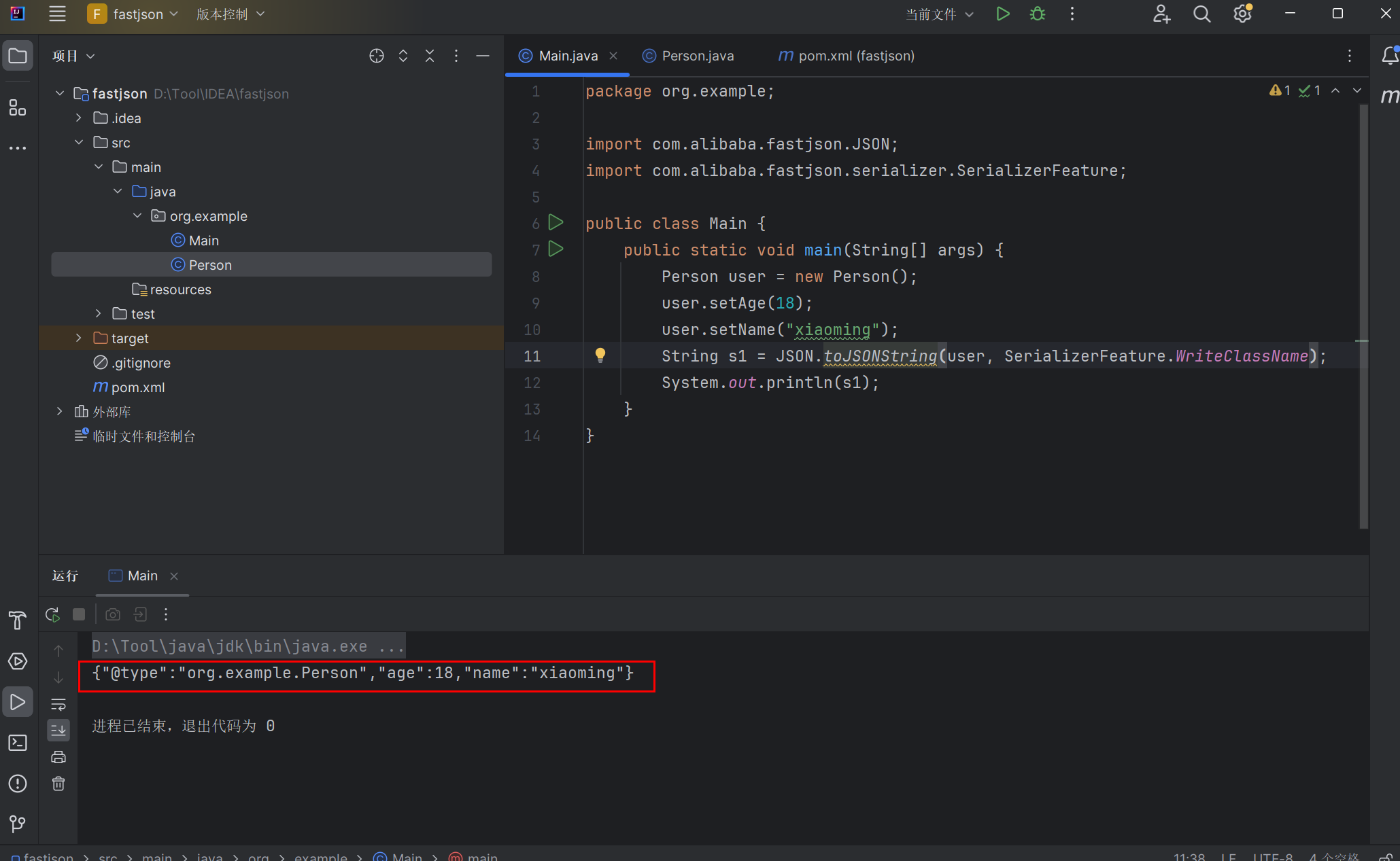Close the Main run tab
The image size is (1400, 861).
pyautogui.click(x=174, y=576)
